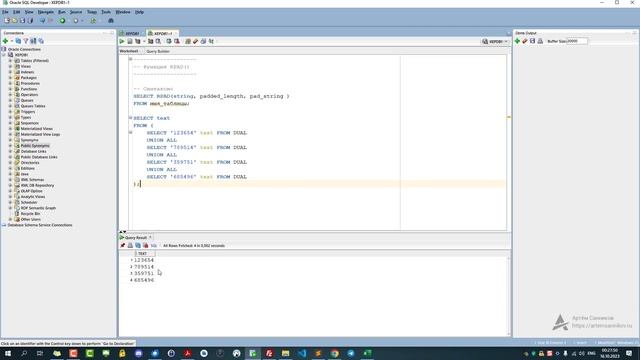Click the Commit icon in worksheet toolbar
The image size is (640, 360).
pos(169,41)
